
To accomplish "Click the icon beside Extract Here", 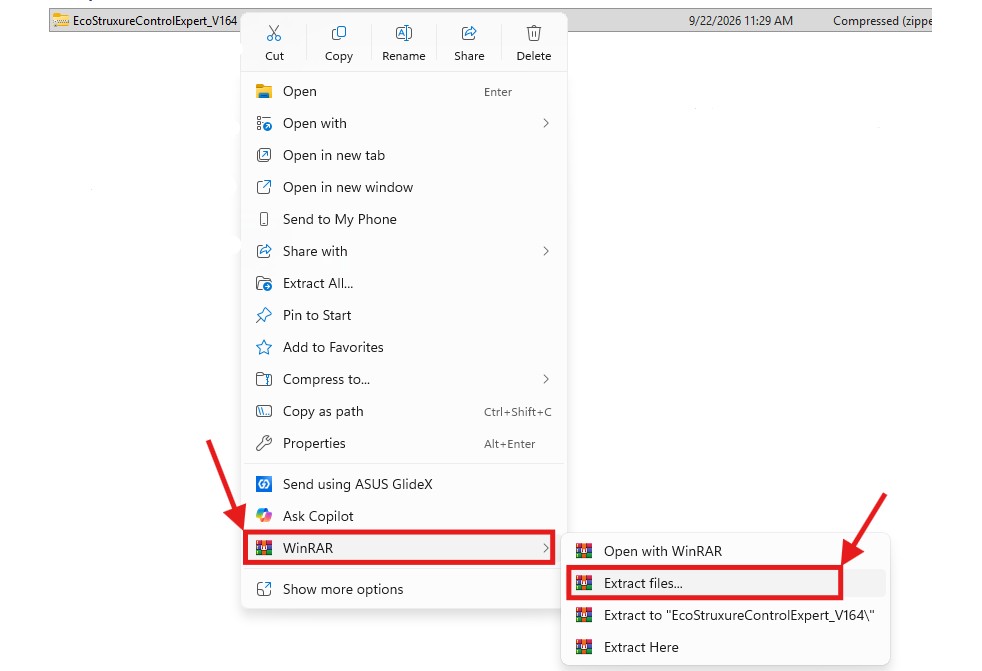I will click(x=584, y=647).
